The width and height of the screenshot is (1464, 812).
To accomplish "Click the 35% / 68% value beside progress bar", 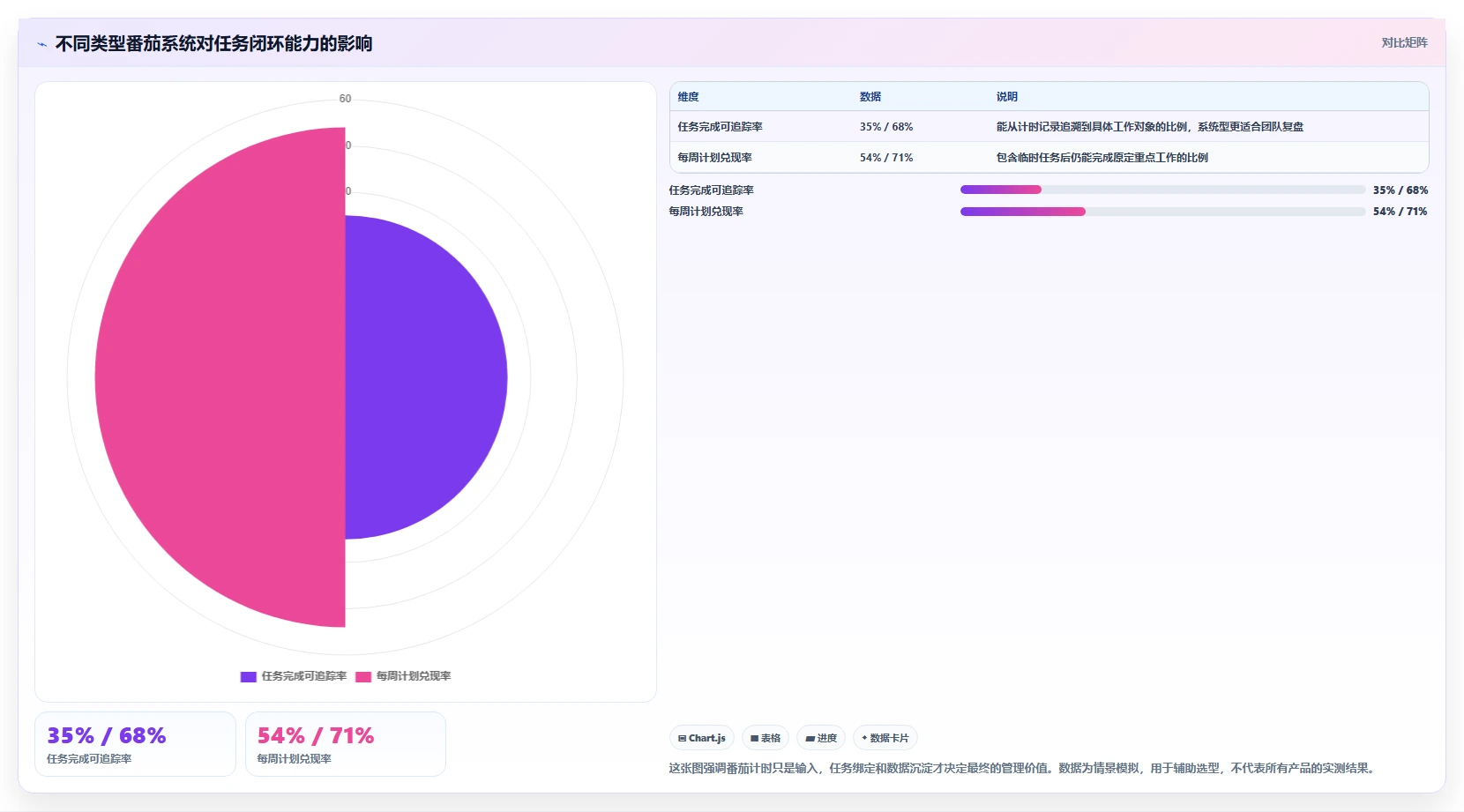I will click(1401, 190).
